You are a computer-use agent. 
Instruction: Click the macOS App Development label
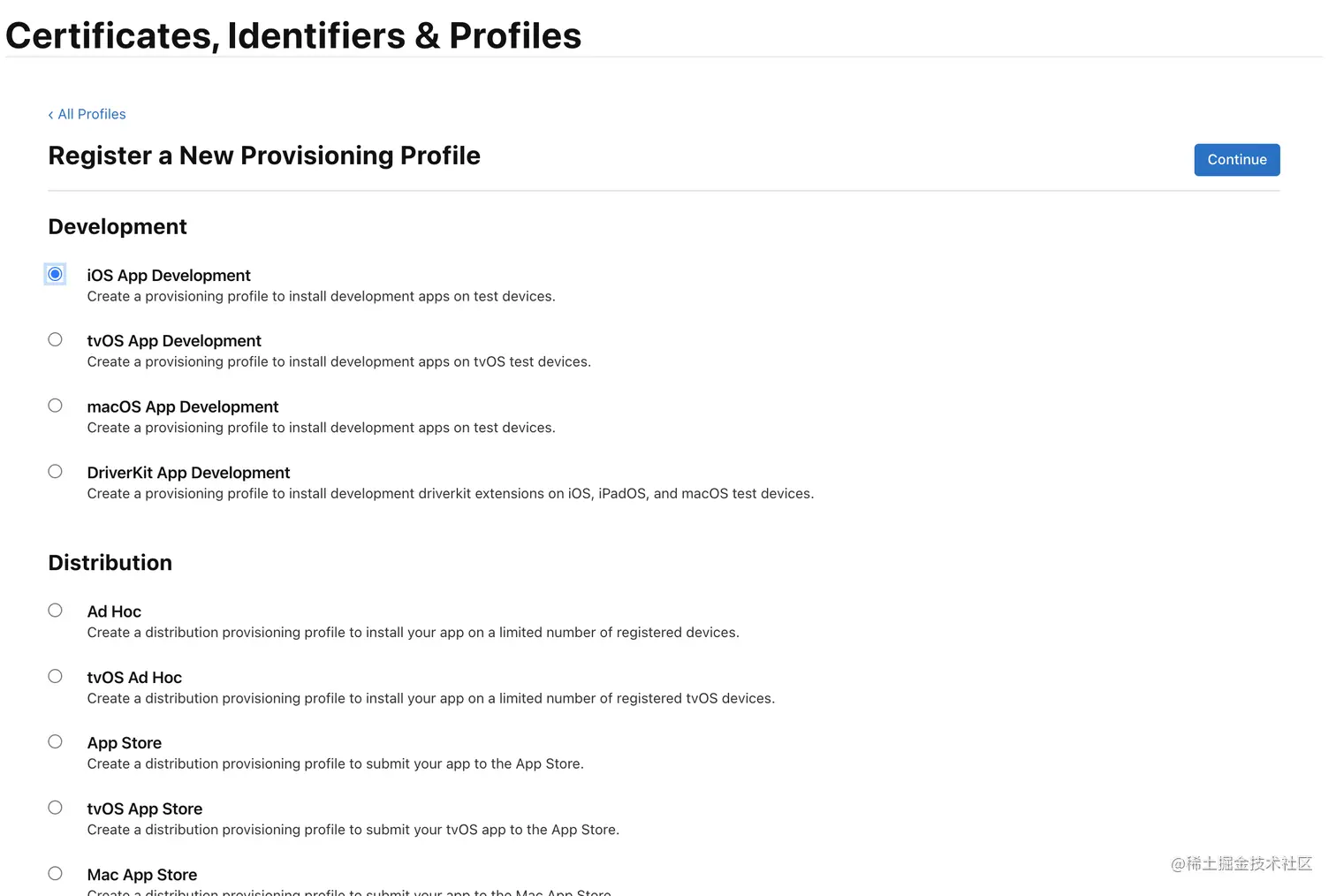(x=183, y=407)
